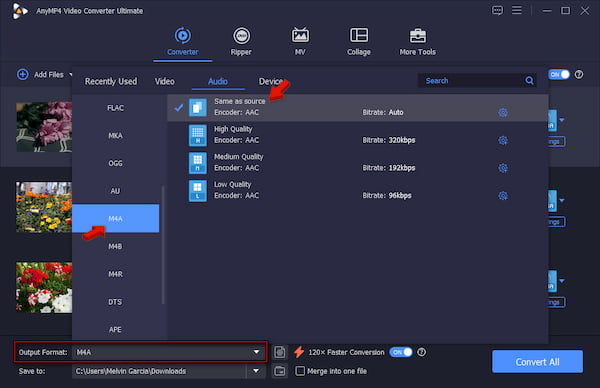Select MKA format in list

coord(116,135)
